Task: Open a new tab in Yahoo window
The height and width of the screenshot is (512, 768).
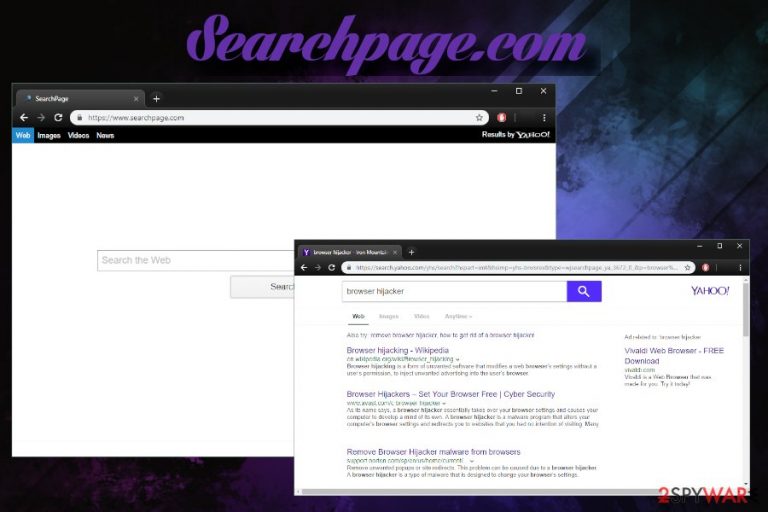Action: 411,252
